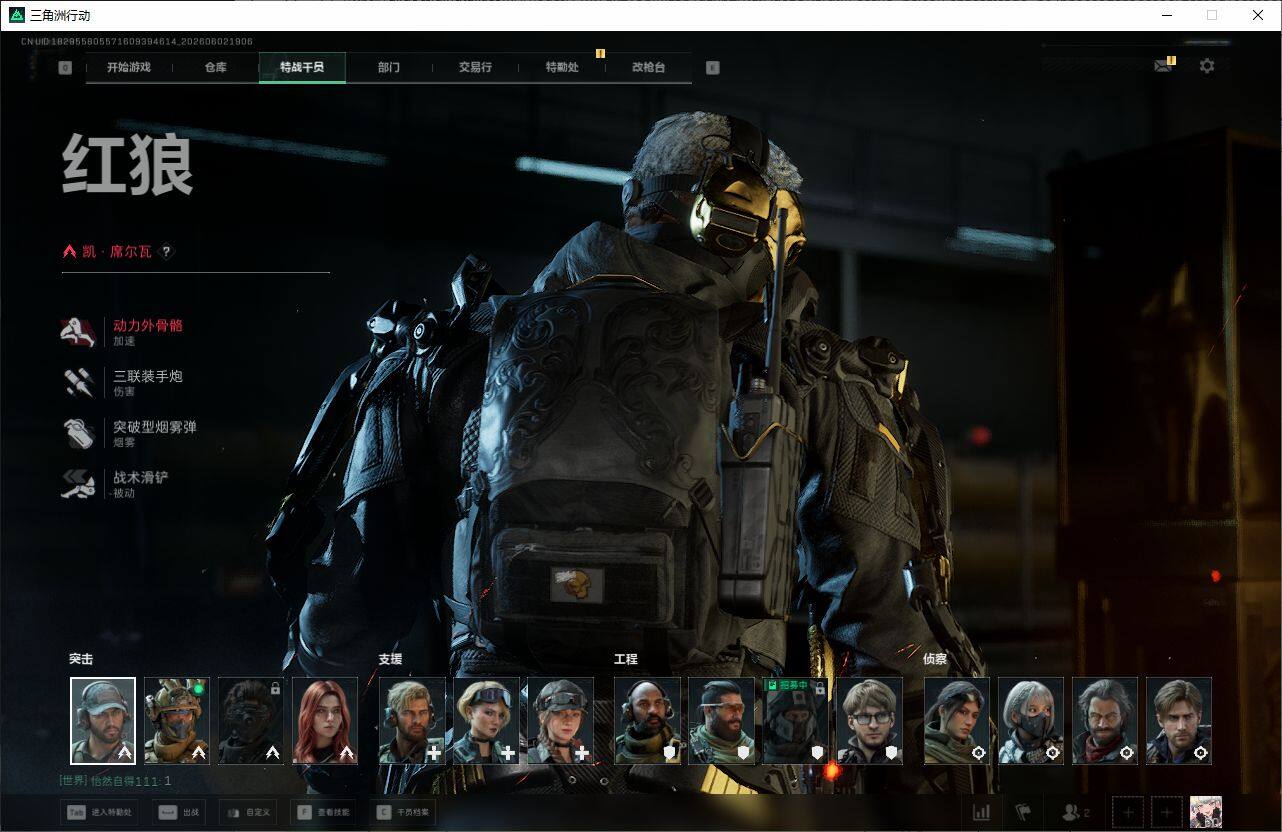This screenshot has height=832, width=1282.
Task: Select the locked 招募中 engineer operator
Action: coord(795,721)
